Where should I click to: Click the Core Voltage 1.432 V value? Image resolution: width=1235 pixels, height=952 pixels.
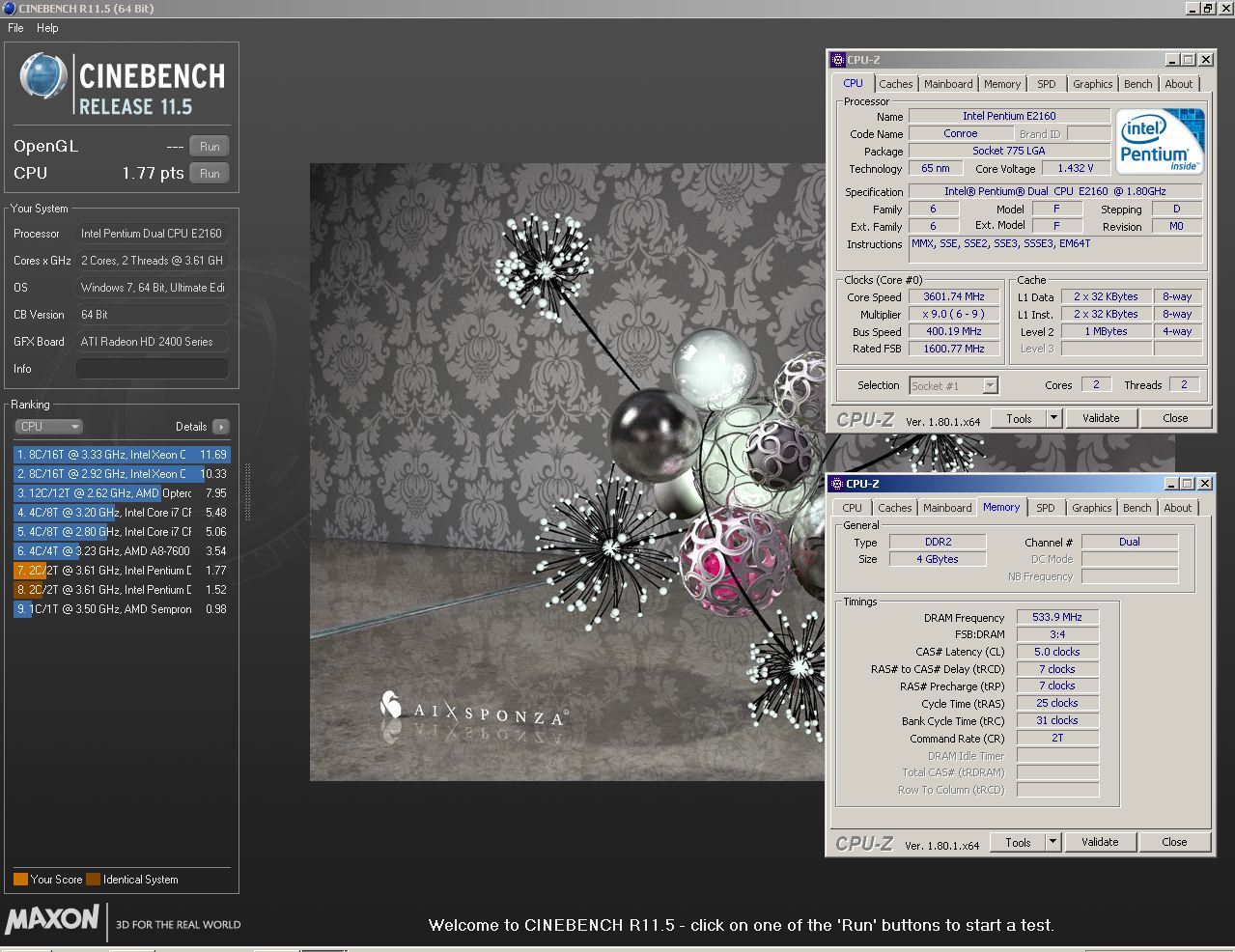click(x=1076, y=169)
